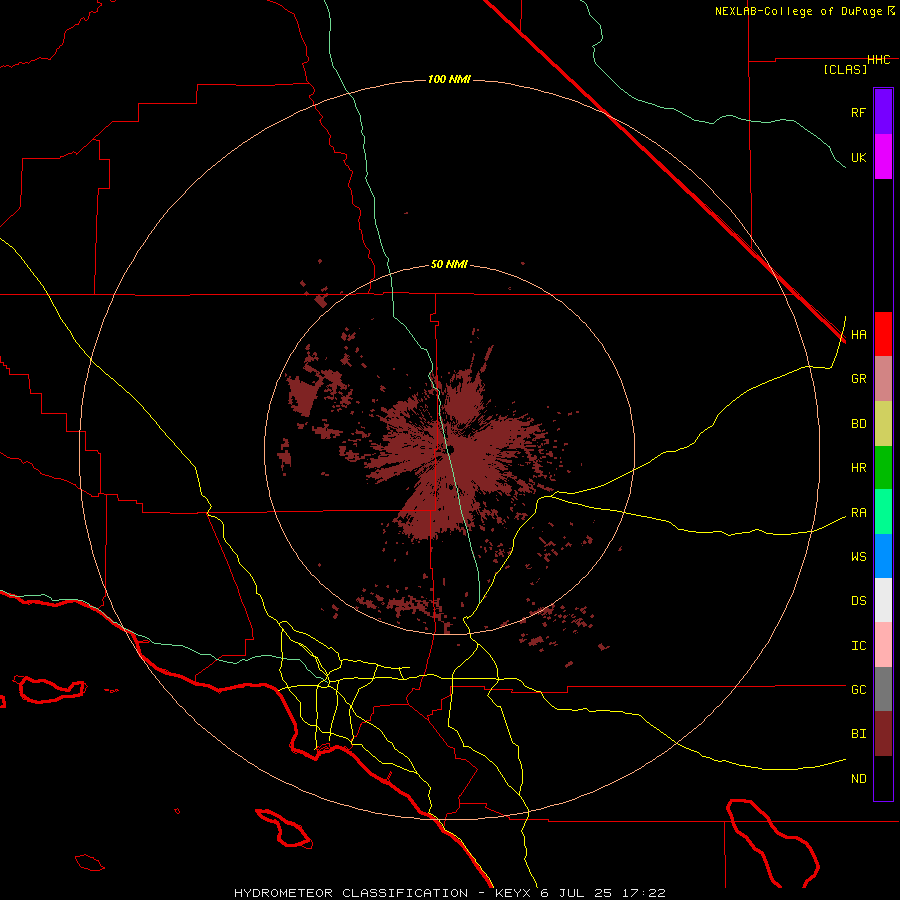
Task: Click the 50 NMI range ring label
Action: pos(449,265)
